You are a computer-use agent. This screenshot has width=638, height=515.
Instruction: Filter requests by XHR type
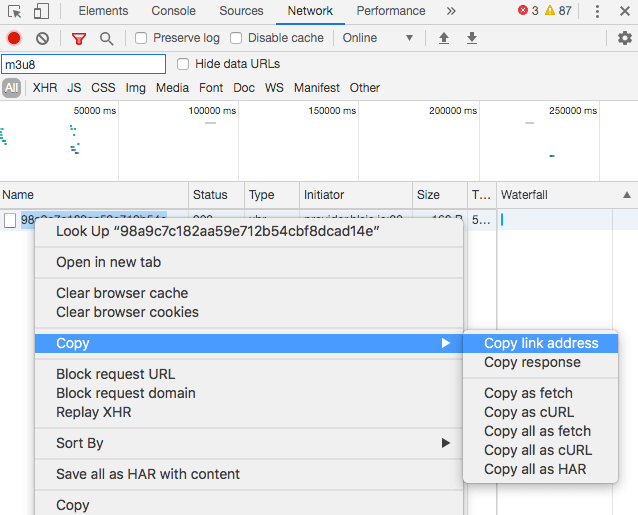point(45,88)
